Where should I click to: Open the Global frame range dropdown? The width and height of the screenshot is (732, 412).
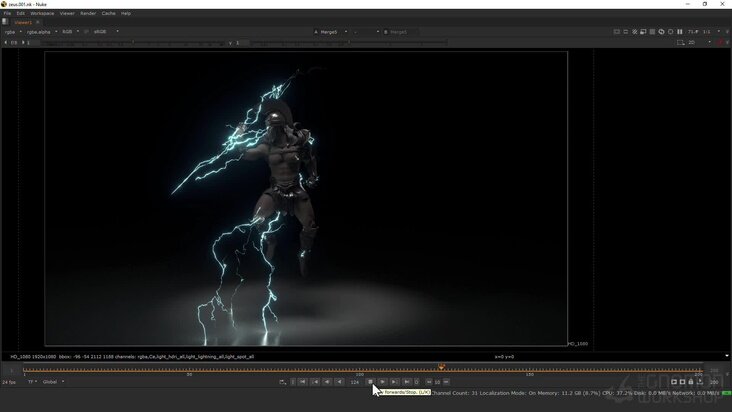pos(53,382)
